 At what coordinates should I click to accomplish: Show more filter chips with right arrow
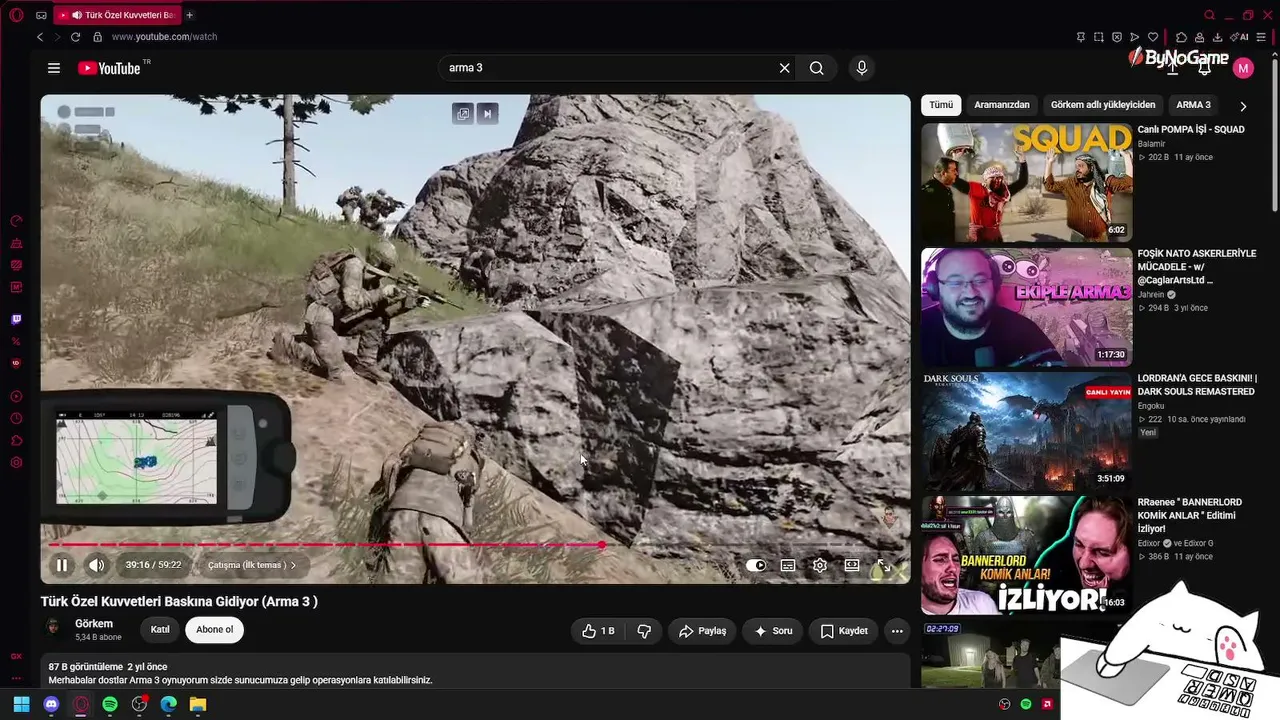pos(1243,106)
